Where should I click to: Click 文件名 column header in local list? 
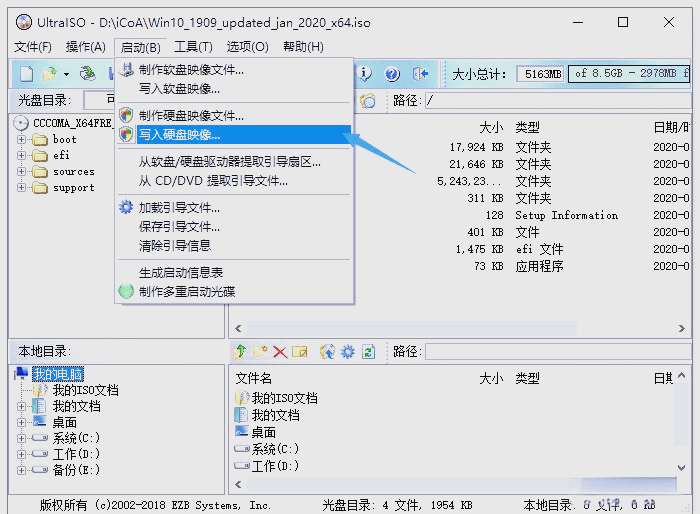click(254, 379)
